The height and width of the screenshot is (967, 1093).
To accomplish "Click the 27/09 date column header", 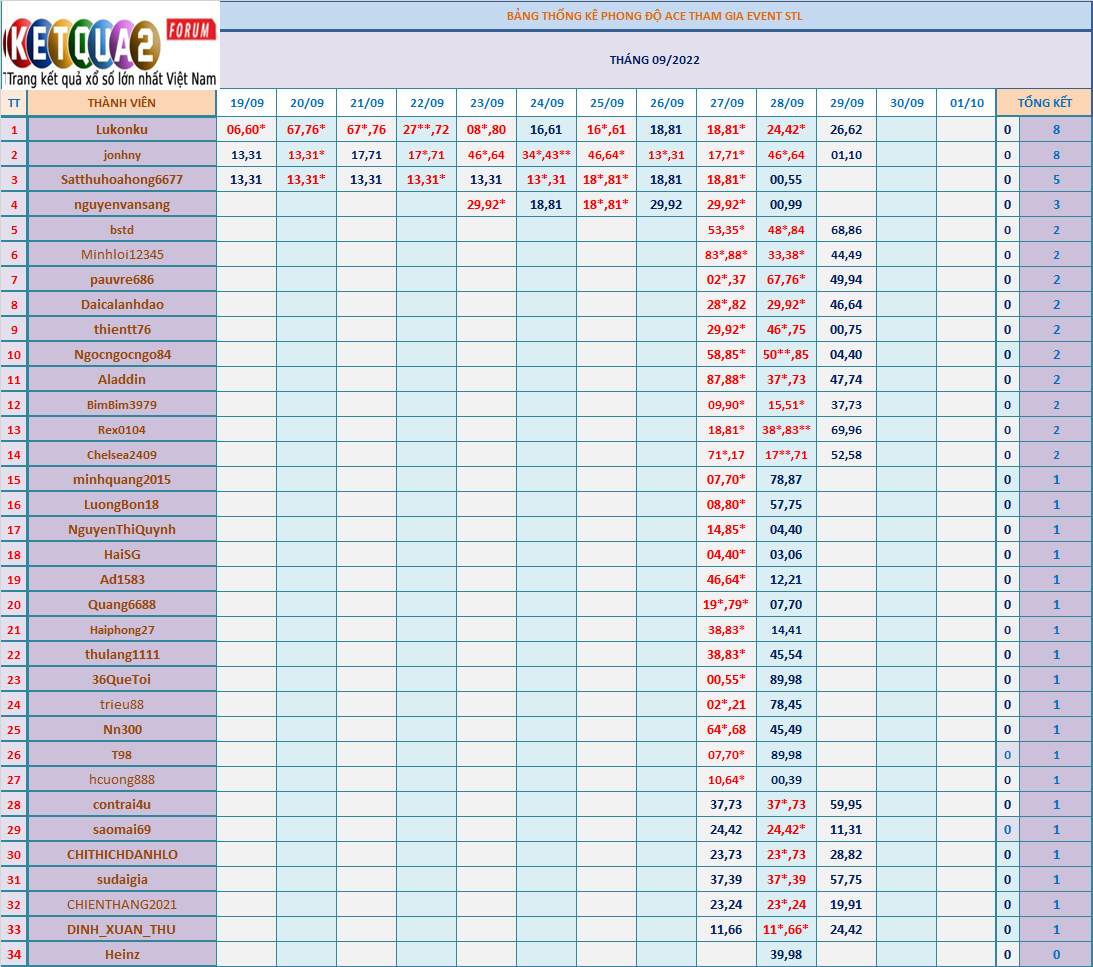I will [x=726, y=103].
